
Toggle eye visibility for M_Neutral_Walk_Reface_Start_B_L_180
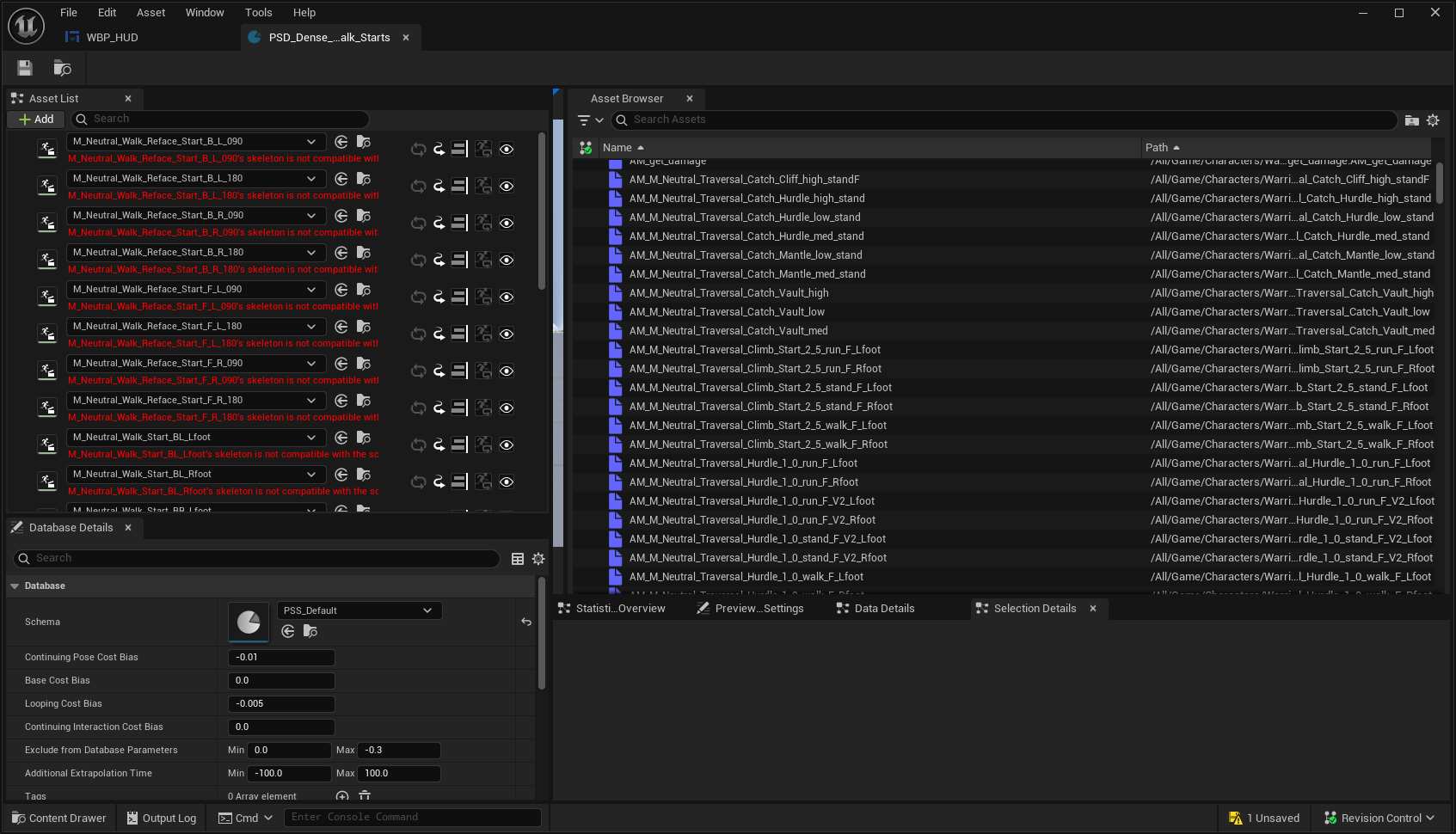point(507,186)
